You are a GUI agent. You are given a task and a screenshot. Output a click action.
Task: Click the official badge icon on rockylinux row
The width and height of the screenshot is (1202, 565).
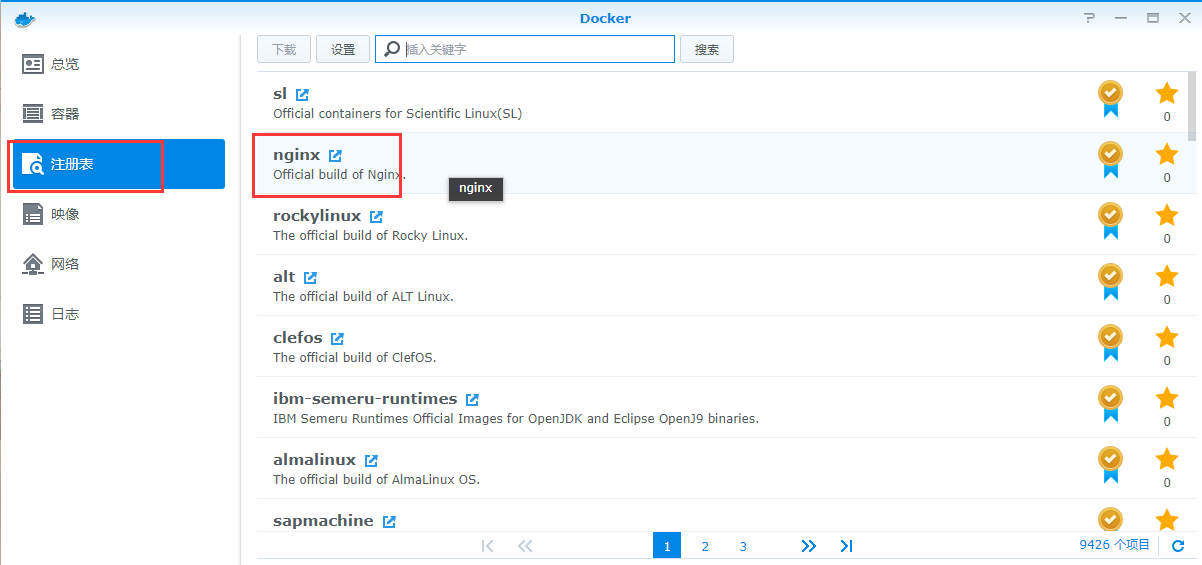point(1110,221)
